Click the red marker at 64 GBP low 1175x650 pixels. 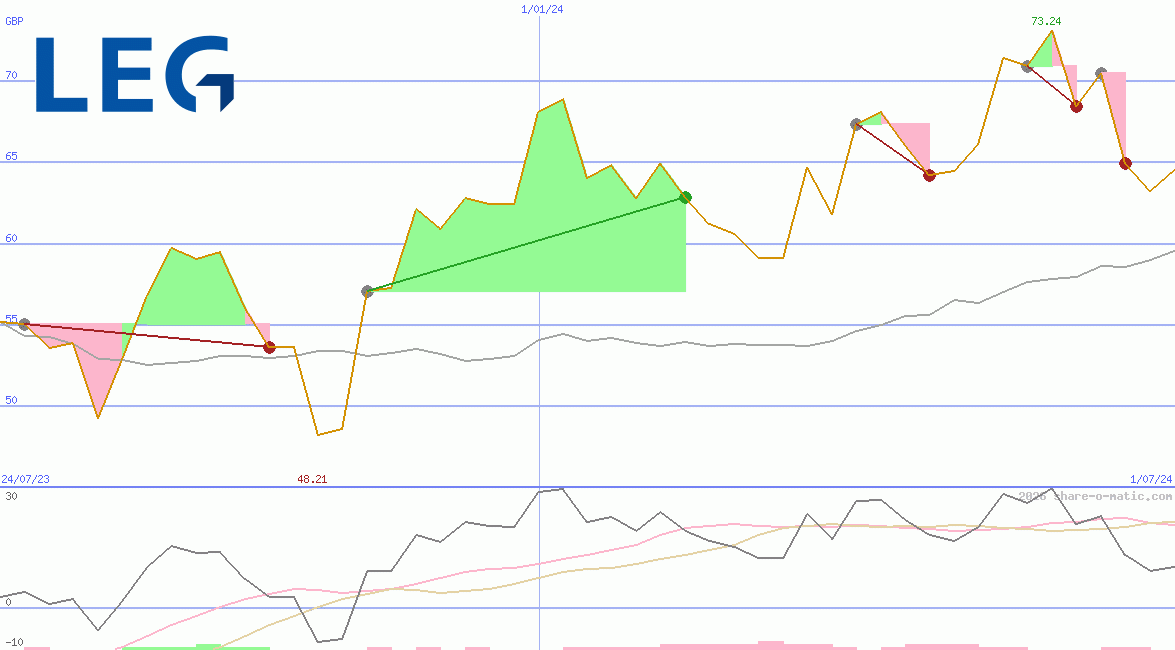click(x=929, y=175)
